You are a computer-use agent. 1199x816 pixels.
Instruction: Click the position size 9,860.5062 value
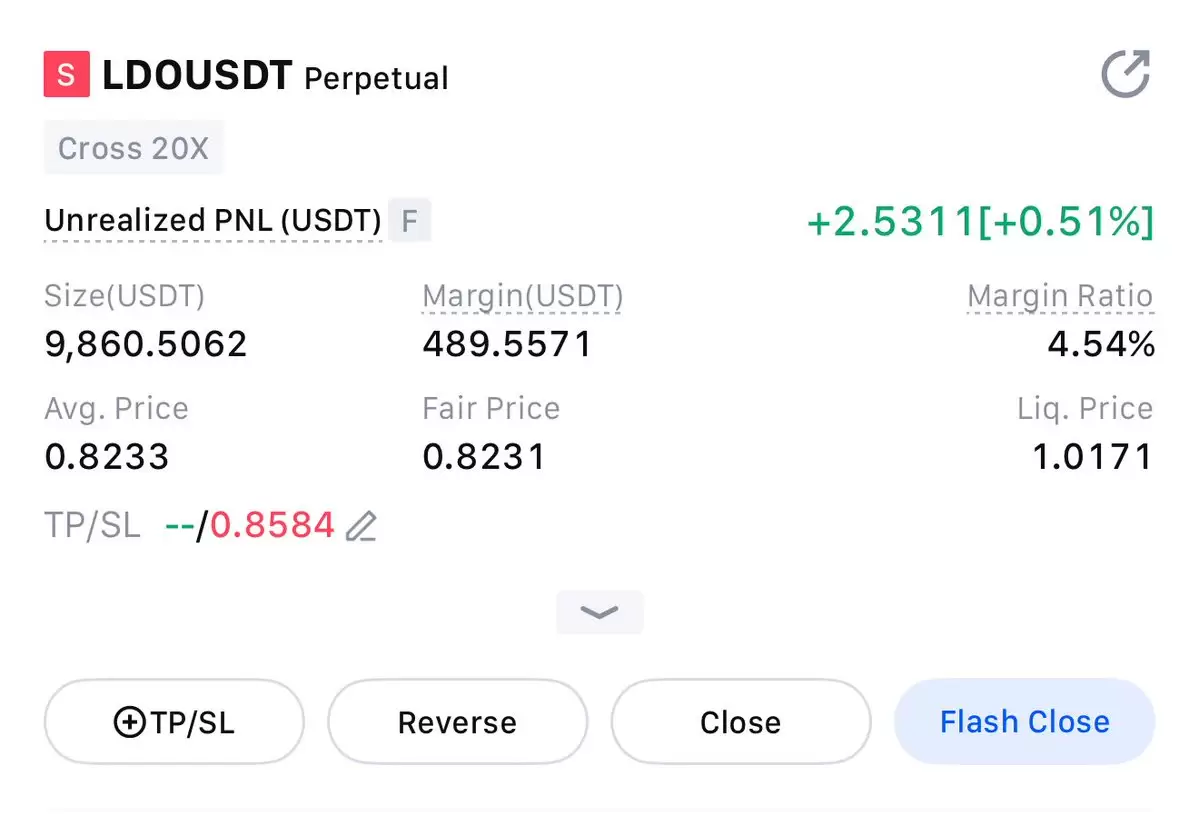tap(146, 344)
